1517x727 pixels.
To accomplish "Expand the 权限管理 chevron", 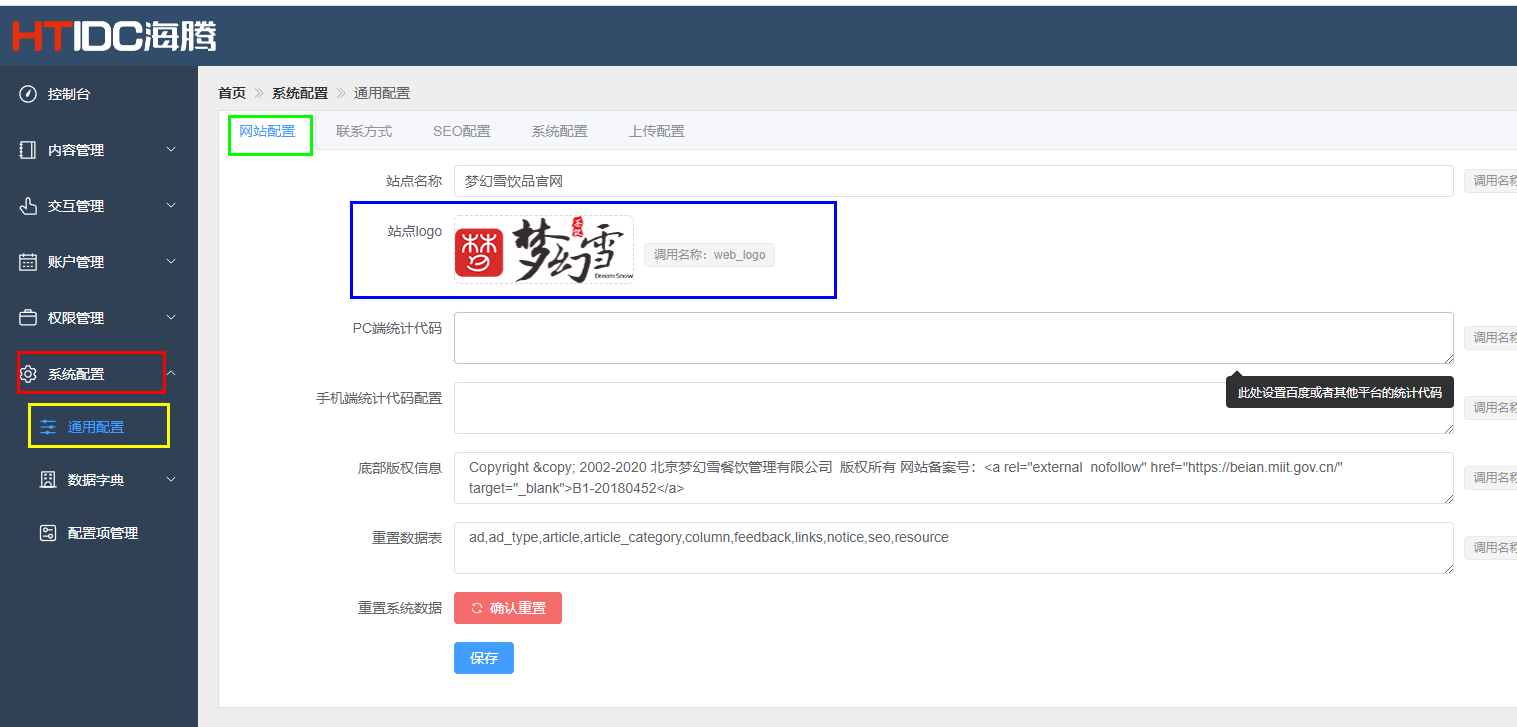I will (x=171, y=318).
